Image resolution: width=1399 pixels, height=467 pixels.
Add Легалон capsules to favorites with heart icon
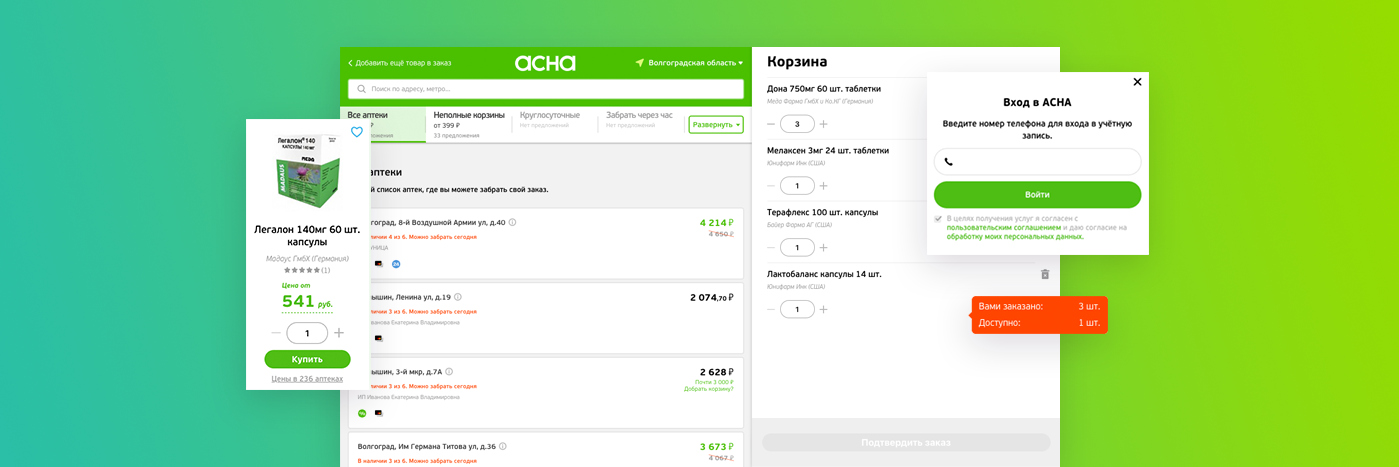coord(357,132)
